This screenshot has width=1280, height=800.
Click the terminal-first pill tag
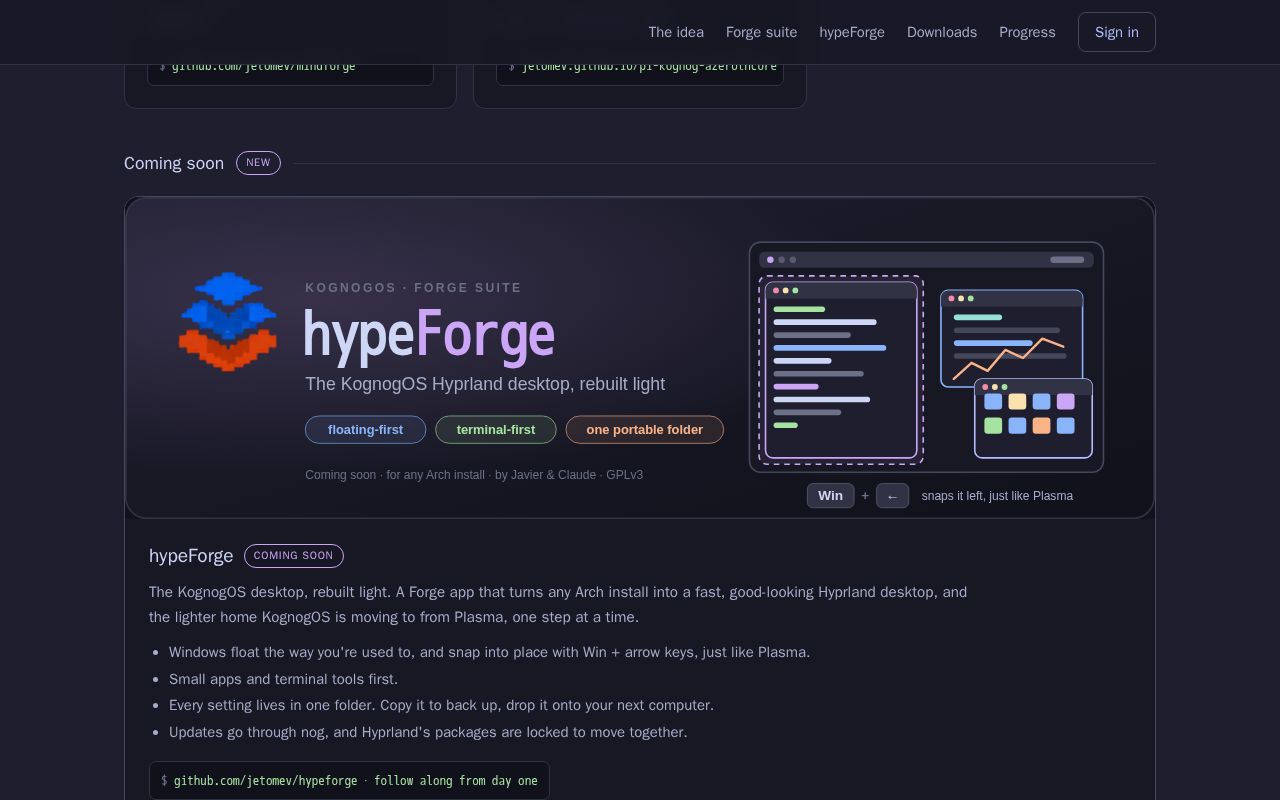pos(496,429)
